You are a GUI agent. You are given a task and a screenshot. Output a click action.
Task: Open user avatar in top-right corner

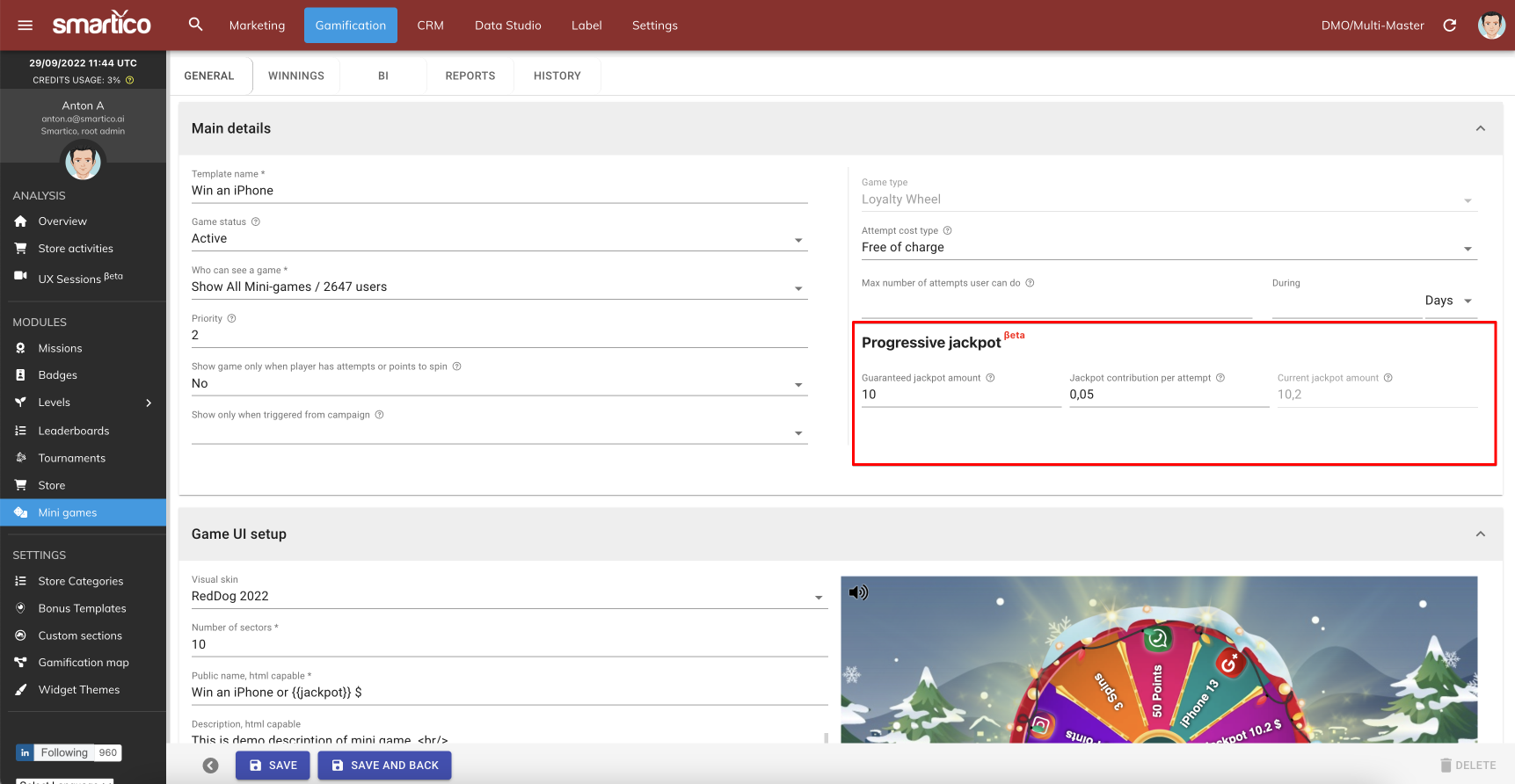point(1491,25)
